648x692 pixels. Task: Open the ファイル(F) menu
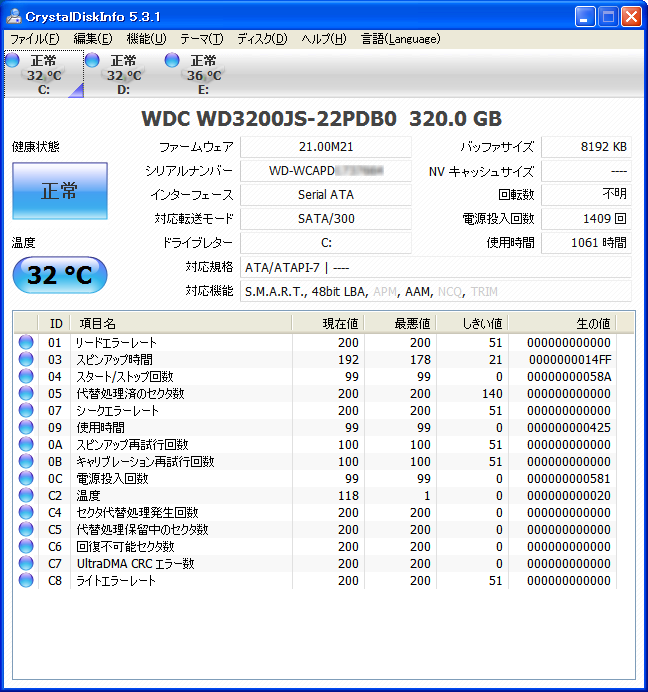coord(34,39)
